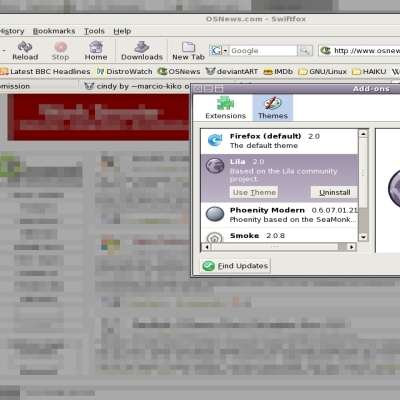The image size is (400, 400).
Task: Click the Find Updates button
Action: (235, 266)
